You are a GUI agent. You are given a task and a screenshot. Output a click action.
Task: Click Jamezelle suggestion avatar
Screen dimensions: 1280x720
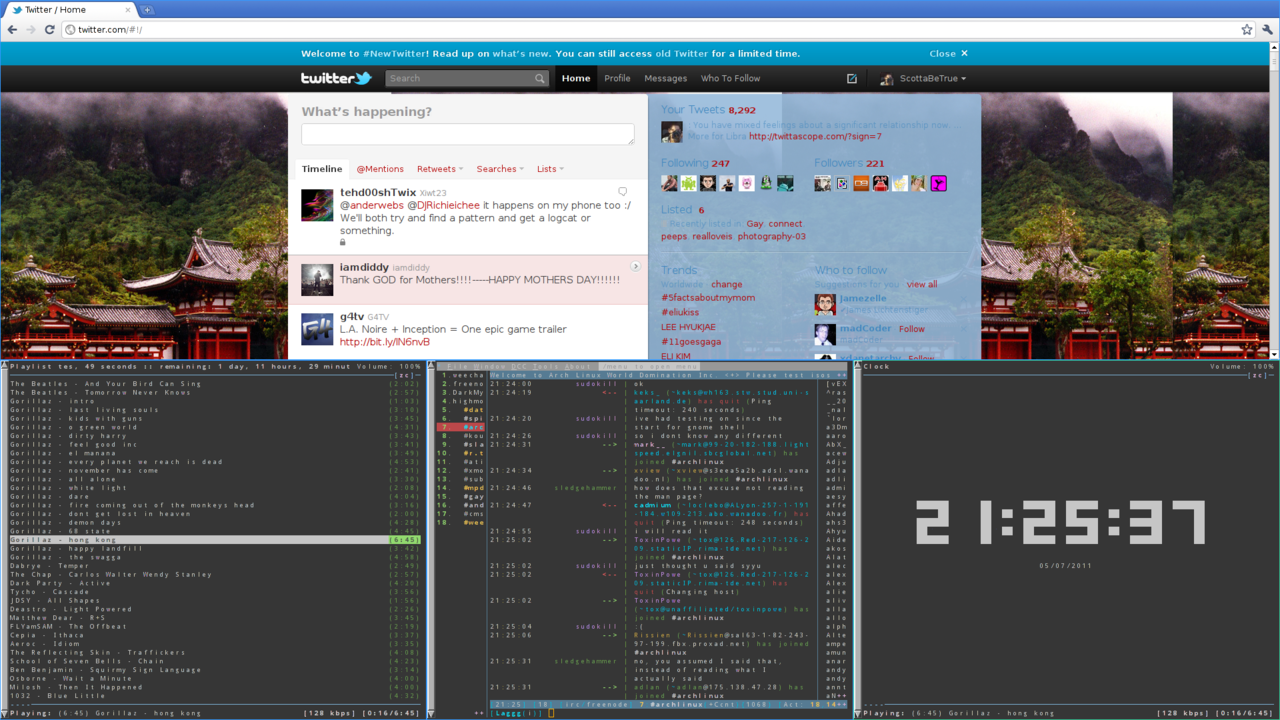[x=825, y=304]
